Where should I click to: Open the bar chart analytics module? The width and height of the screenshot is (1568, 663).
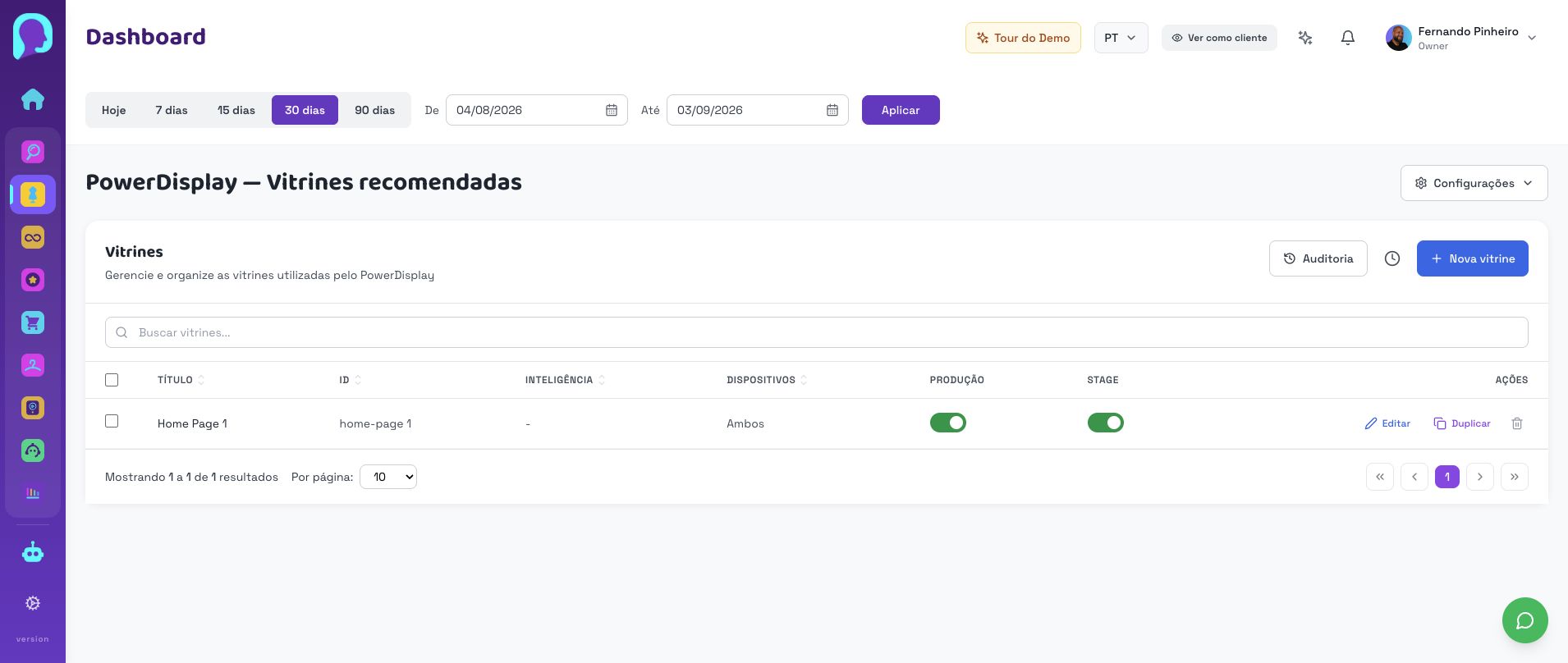coord(33,493)
